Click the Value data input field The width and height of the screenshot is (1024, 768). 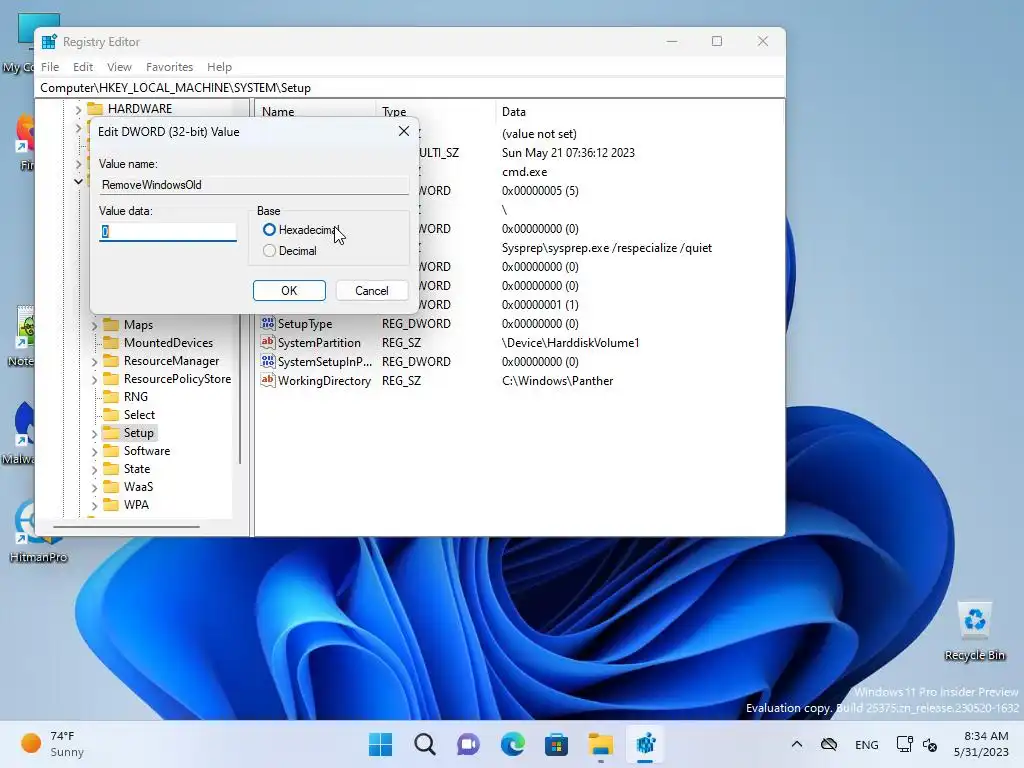tap(168, 232)
